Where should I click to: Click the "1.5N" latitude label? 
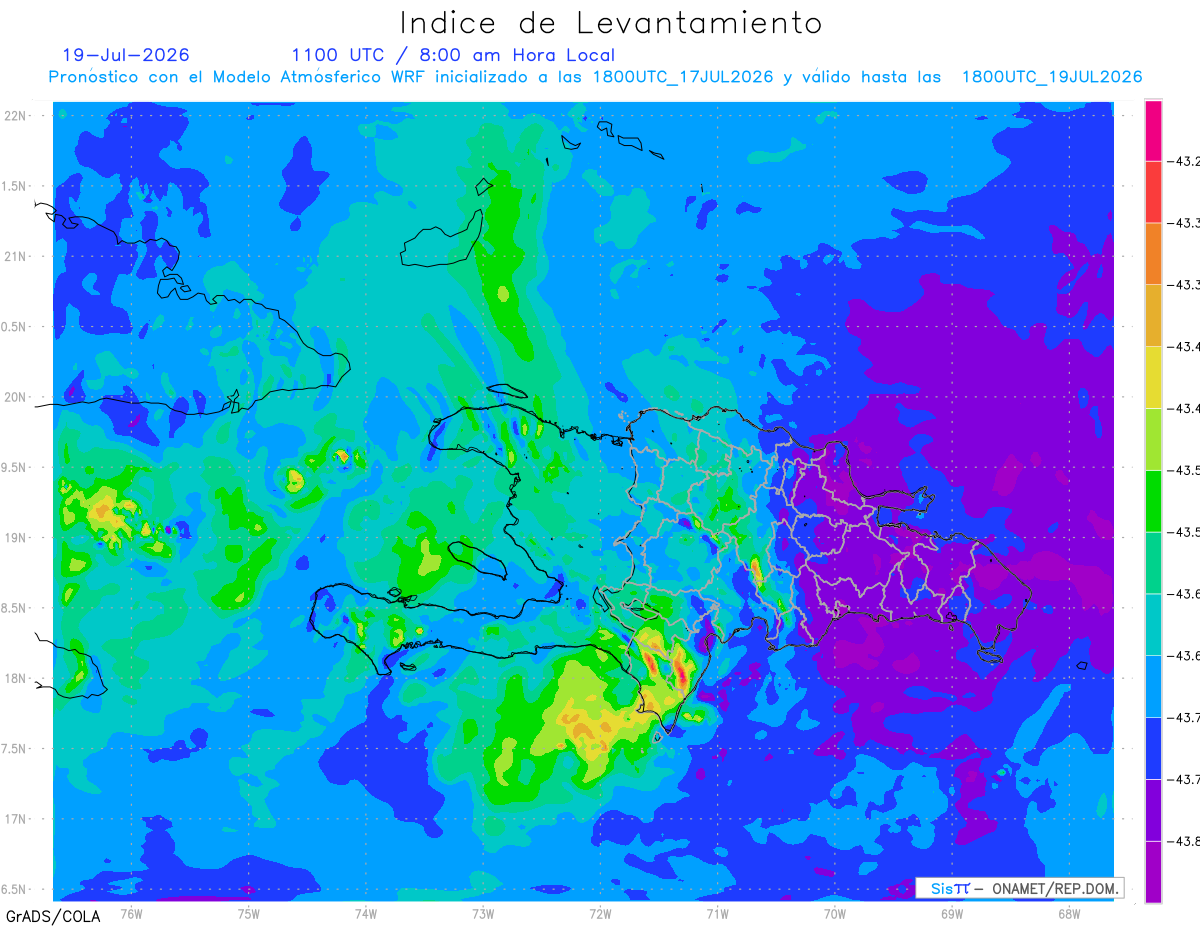coord(16,186)
